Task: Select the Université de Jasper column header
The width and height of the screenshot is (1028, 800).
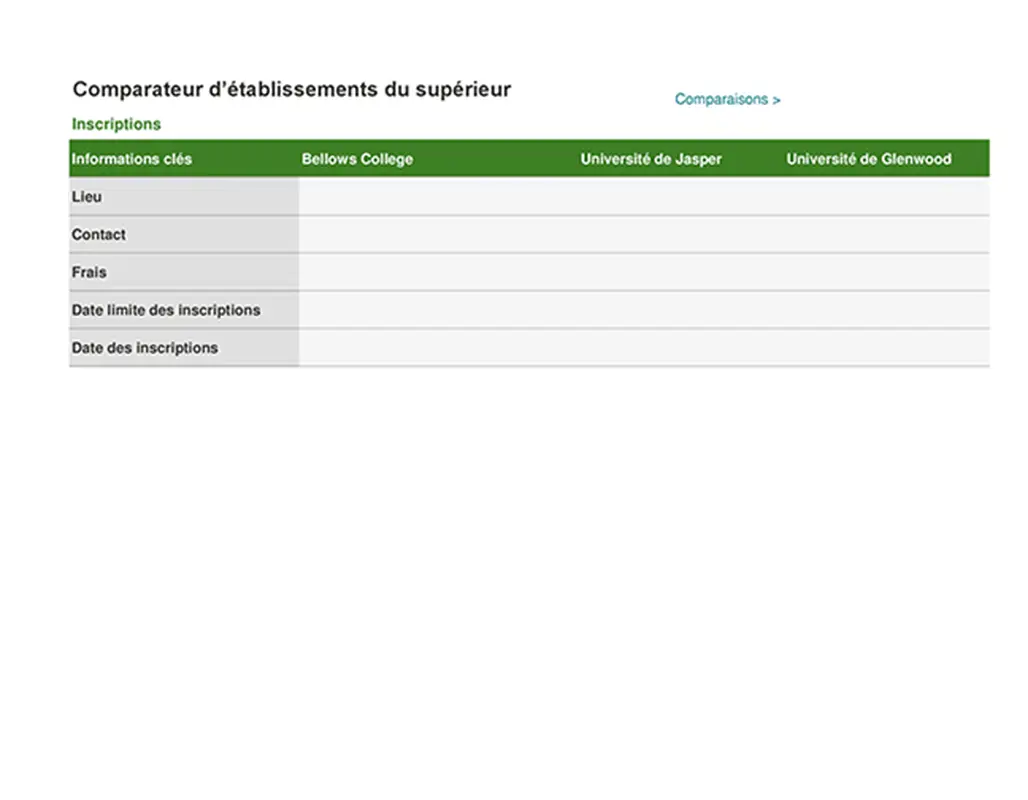Action: click(651, 158)
